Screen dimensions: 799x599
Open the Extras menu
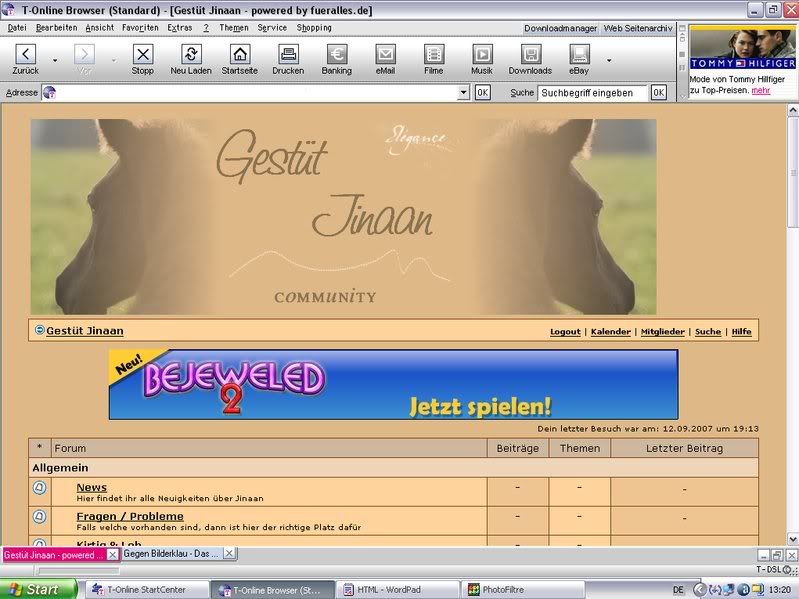point(180,28)
